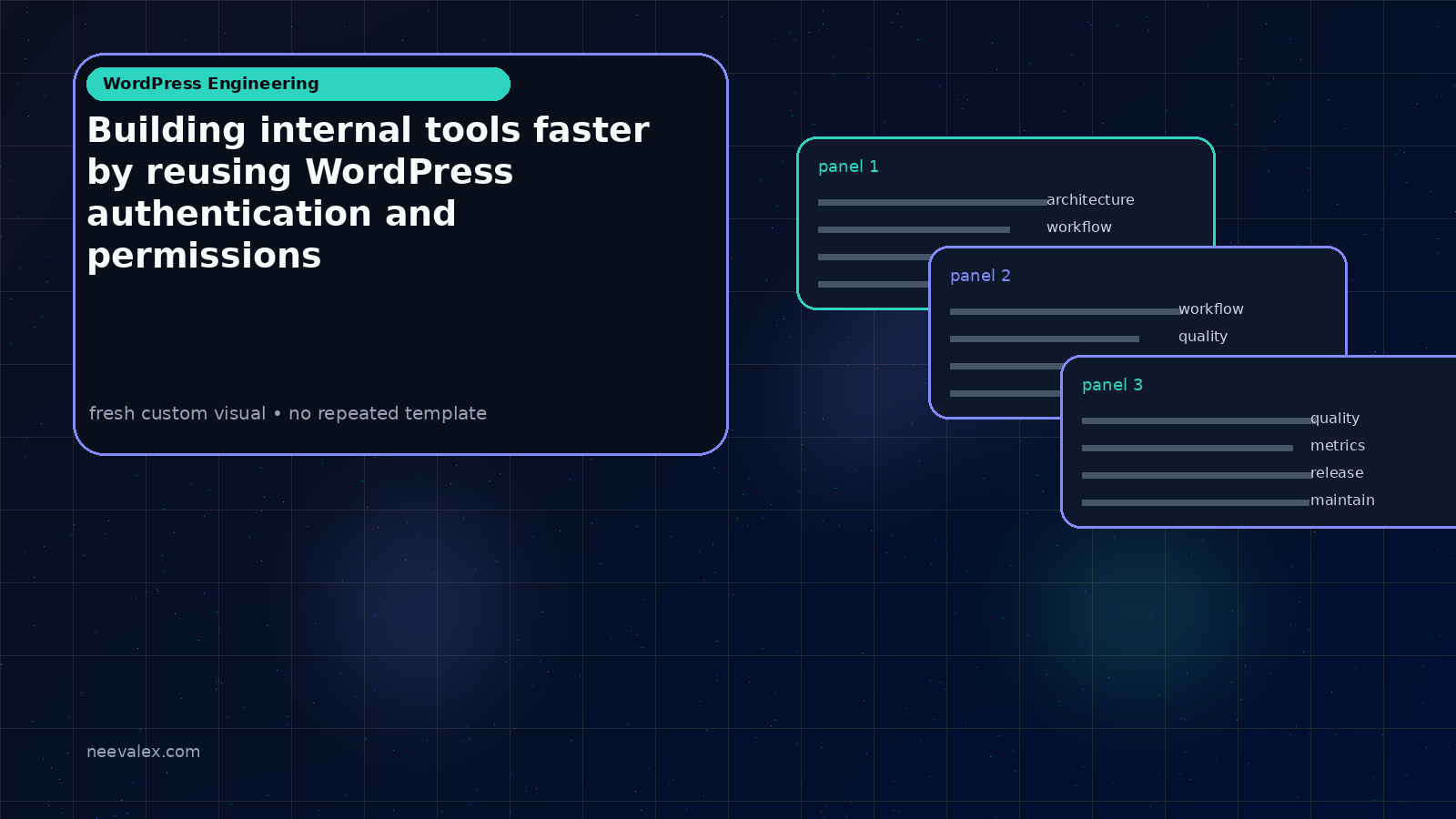This screenshot has height=819, width=1456.
Task: Click the "panel 1" title
Action: 848,167
